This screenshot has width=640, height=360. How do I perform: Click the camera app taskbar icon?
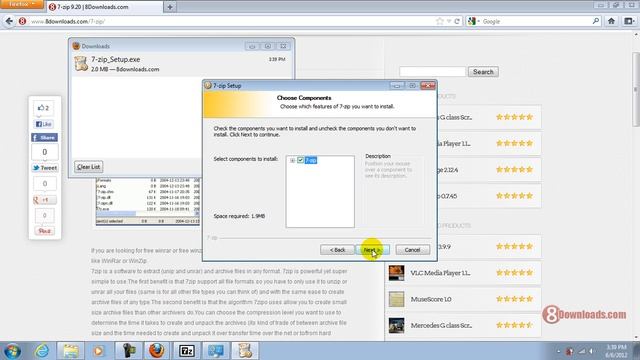pyautogui.click(x=129, y=351)
